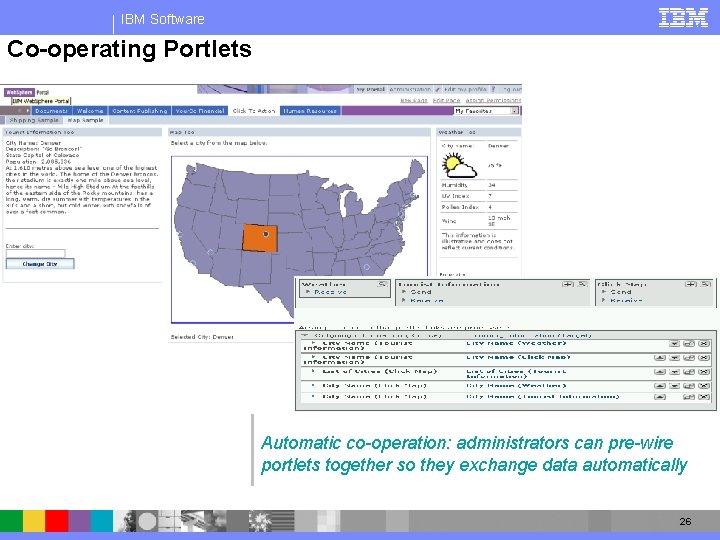Click 'City Name (Weather)' target on the Tourist Information source row
Screen dimensions: 720x540
click(x=516, y=343)
